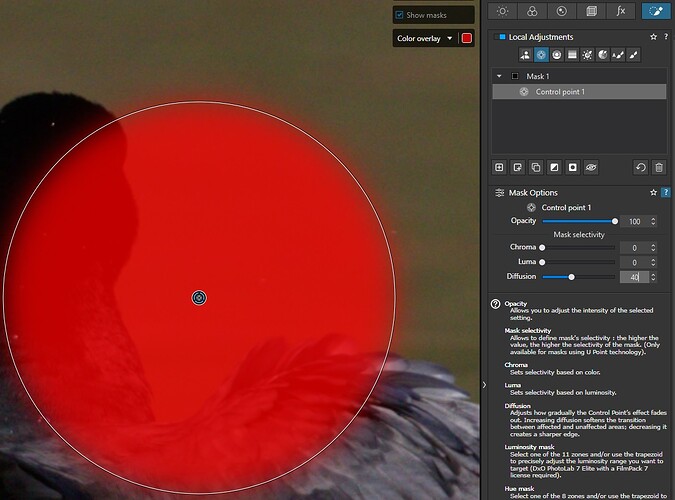Select the AI mask tool icon
675x500 pixels.
click(524, 54)
